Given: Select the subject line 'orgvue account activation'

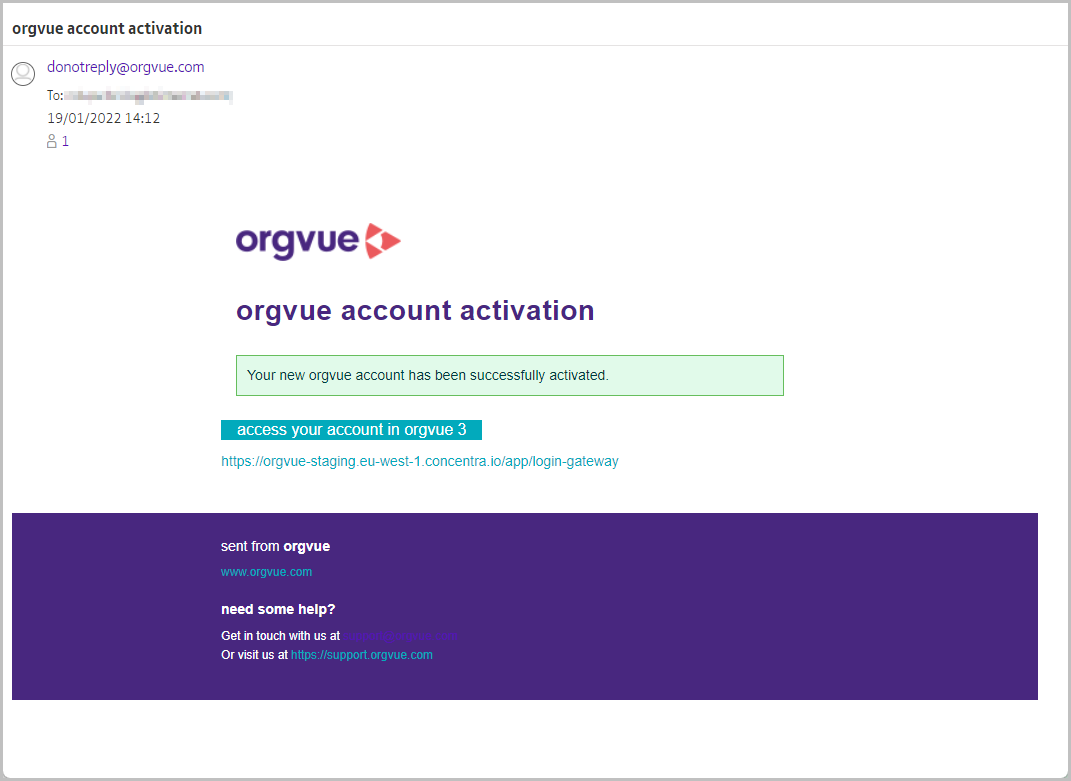Looking at the screenshot, I should tap(106, 28).
